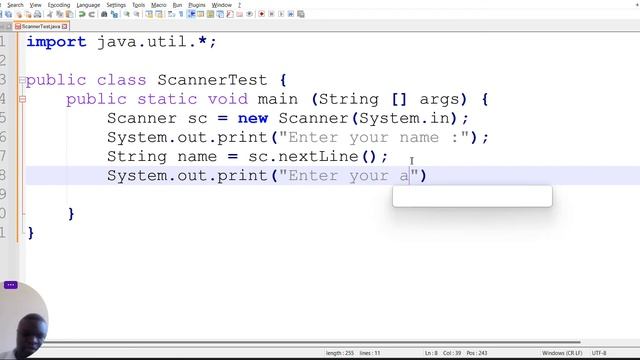Open the ? help menu
The height and width of the screenshot is (360, 640).
coord(239,5)
